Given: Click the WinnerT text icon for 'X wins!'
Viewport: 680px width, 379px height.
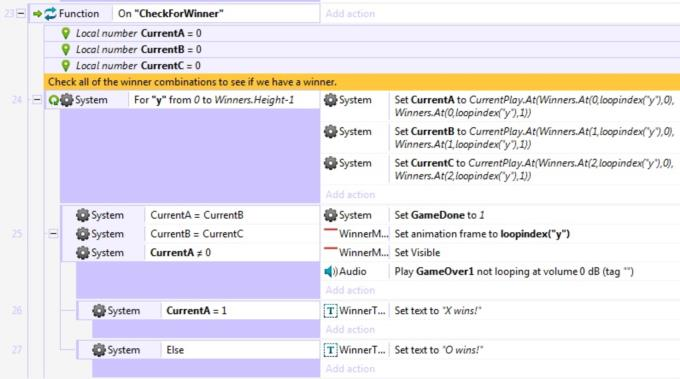Looking at the screenshot, I should pos(330,311).
